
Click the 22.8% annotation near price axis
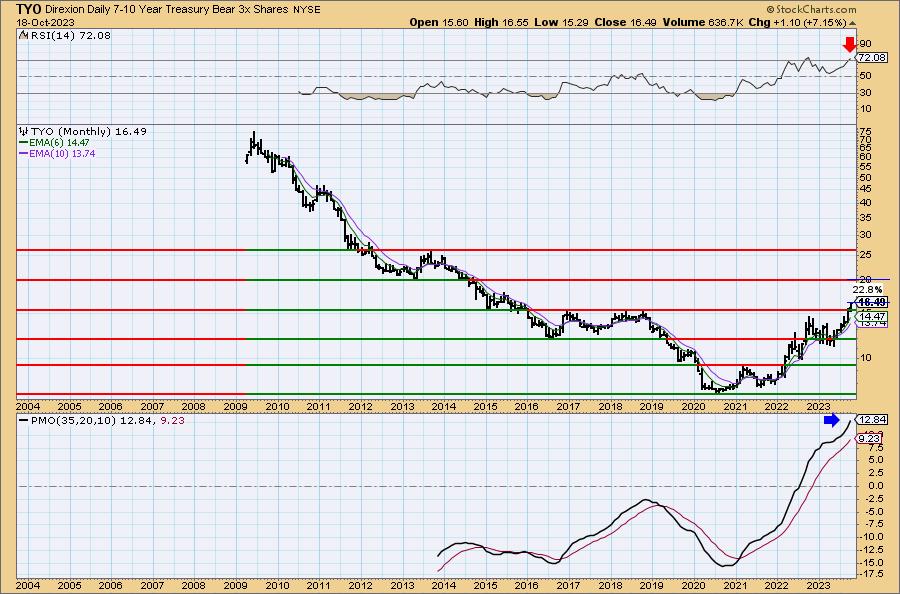pos(867,290)
